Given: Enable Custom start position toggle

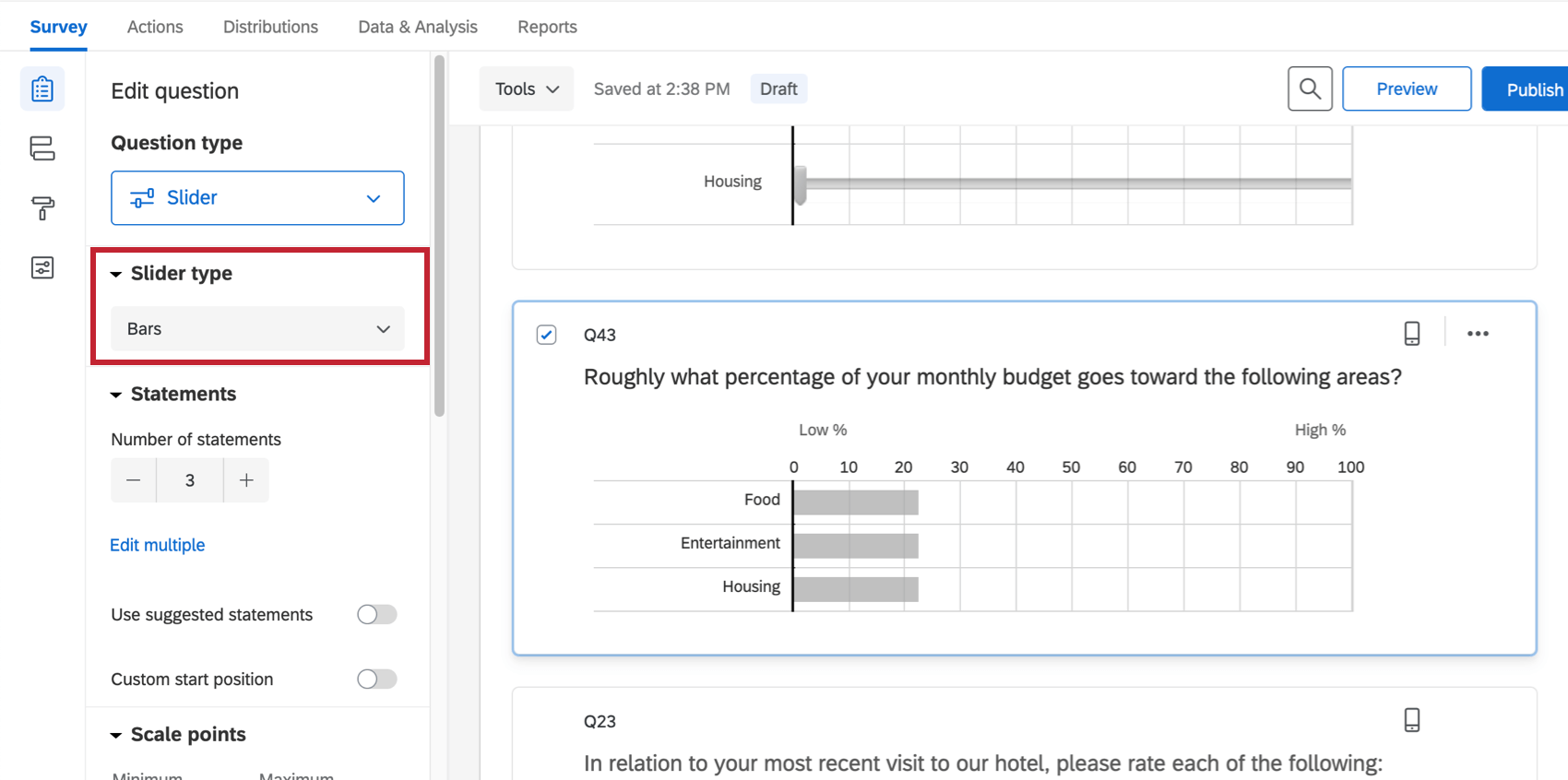Looking at the screenshot, I should click(376, 680).
